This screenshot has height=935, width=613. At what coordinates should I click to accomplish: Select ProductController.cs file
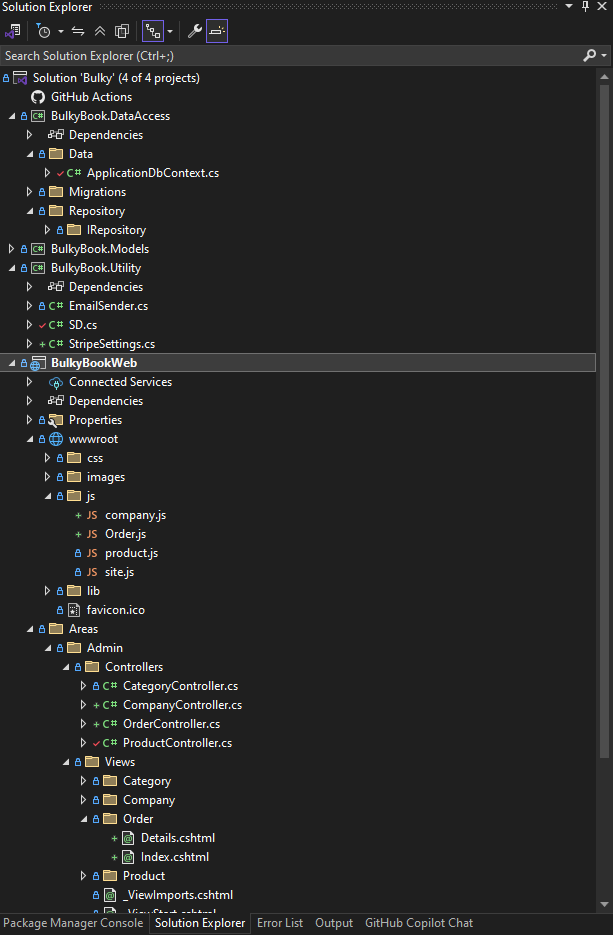tap(178, 743)
